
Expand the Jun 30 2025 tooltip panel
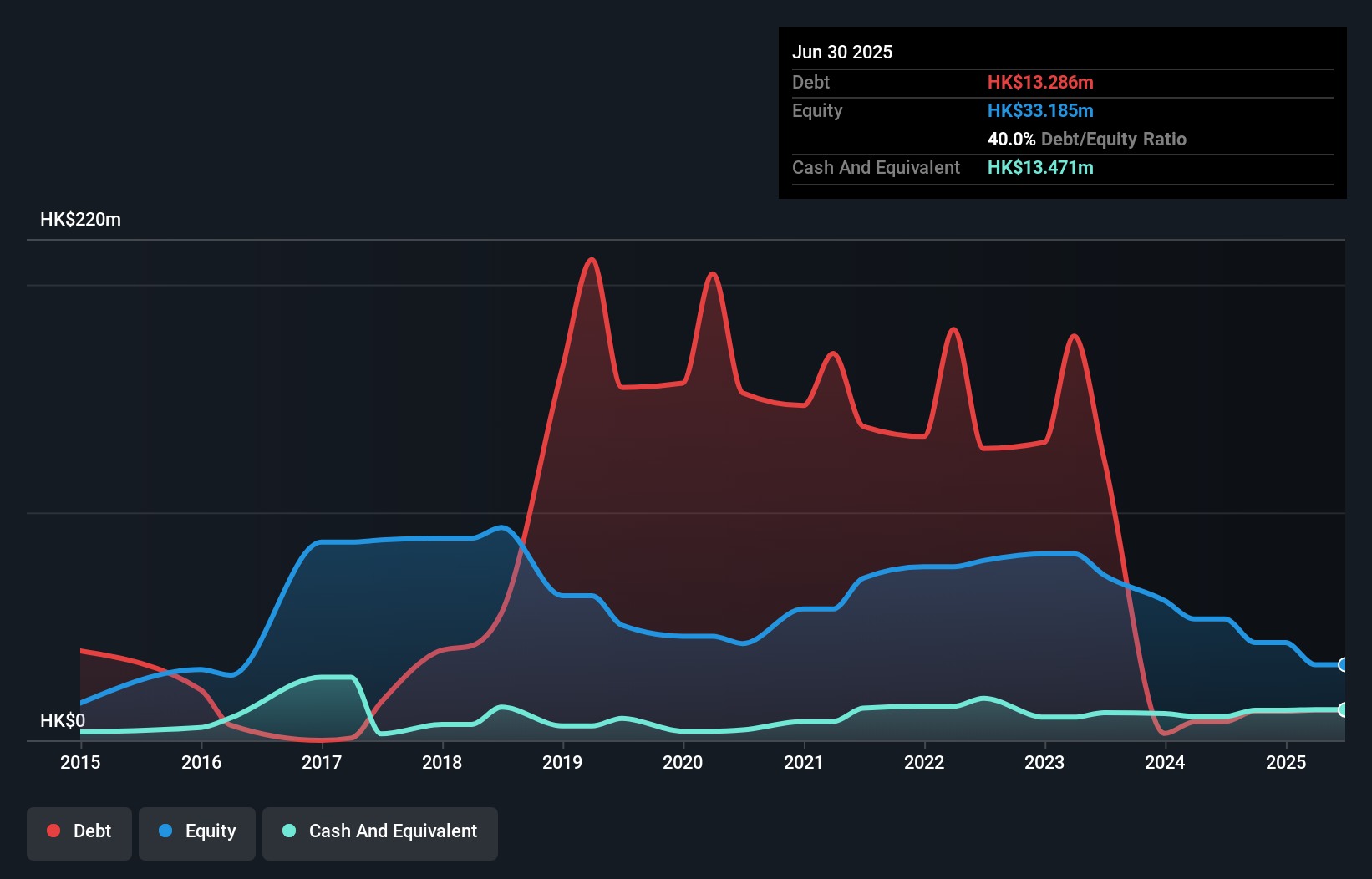(844, 52)
